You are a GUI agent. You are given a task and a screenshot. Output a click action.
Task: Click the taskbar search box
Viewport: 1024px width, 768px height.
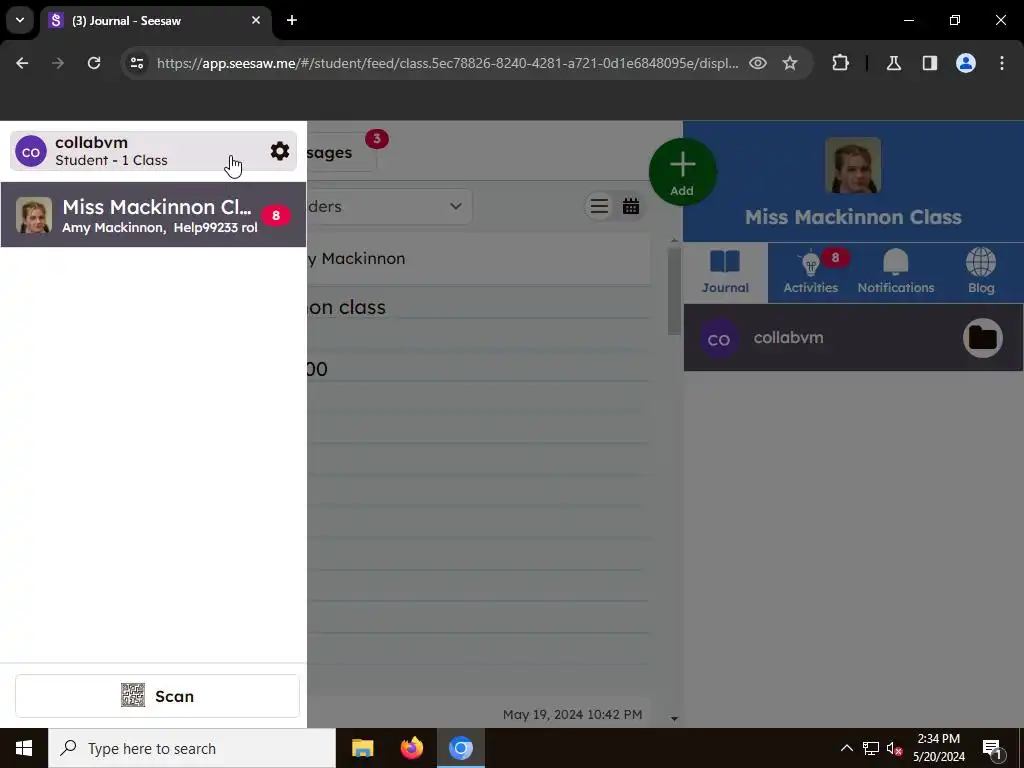[x=192, y=748]
